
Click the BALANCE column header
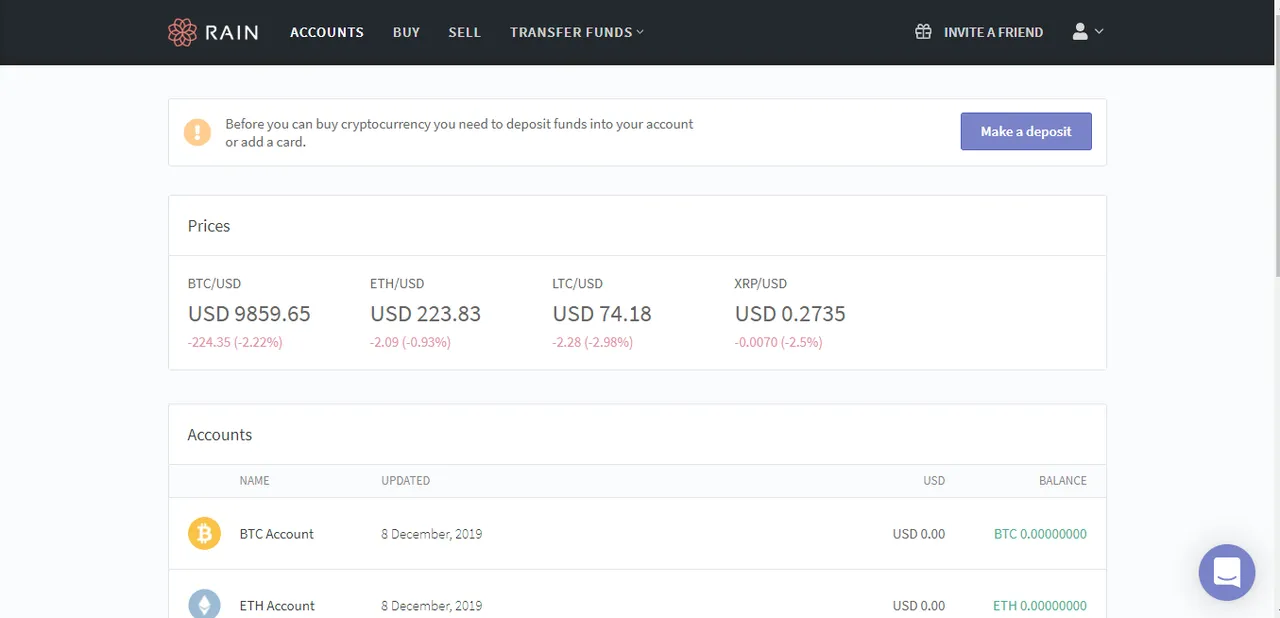[1063, 481]
